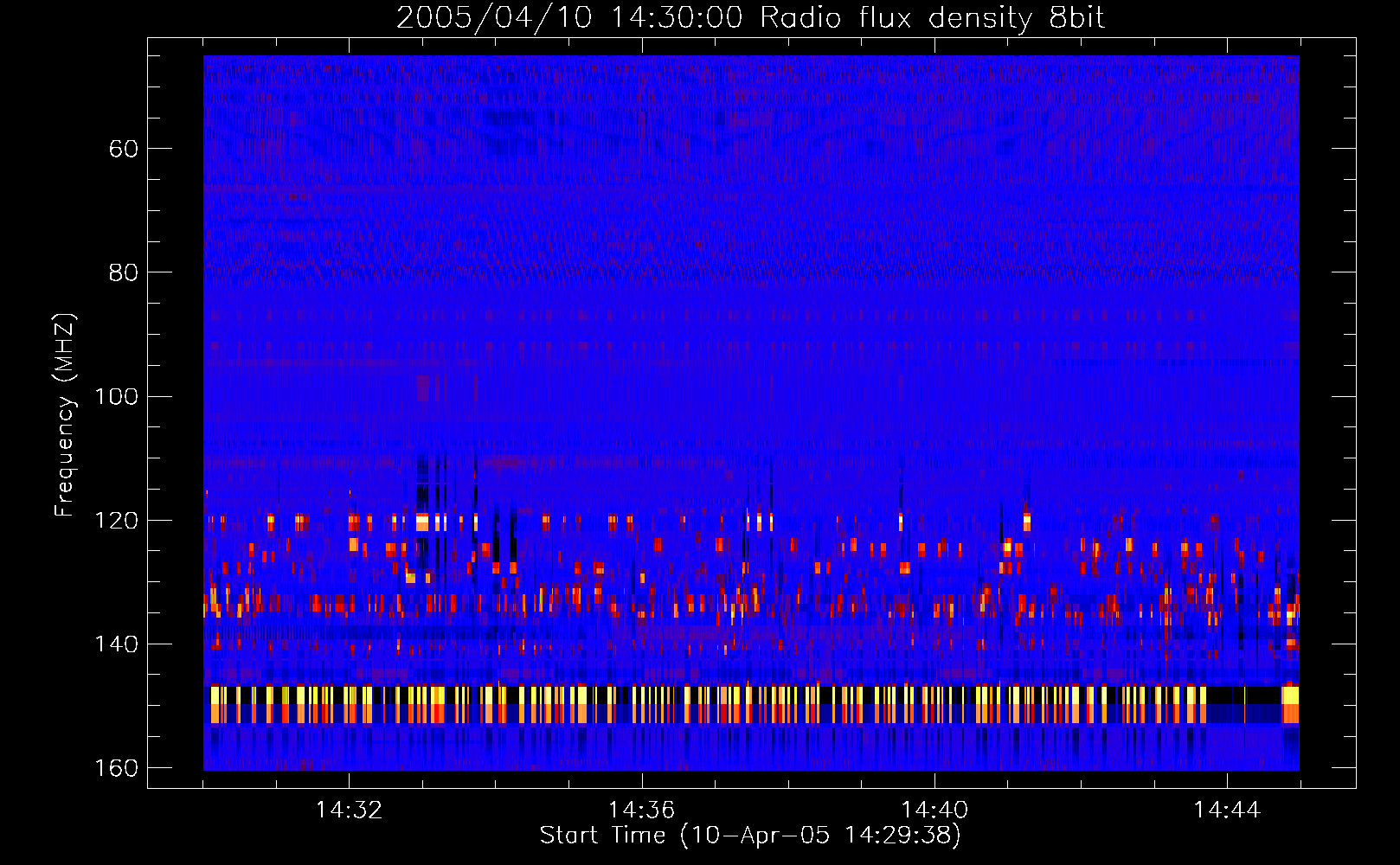Click the 'Frequency (MHZ)' y-axis label
The width and height of the screenshot is (1400, 865).
pyautogui.click(x=65, y=415)
